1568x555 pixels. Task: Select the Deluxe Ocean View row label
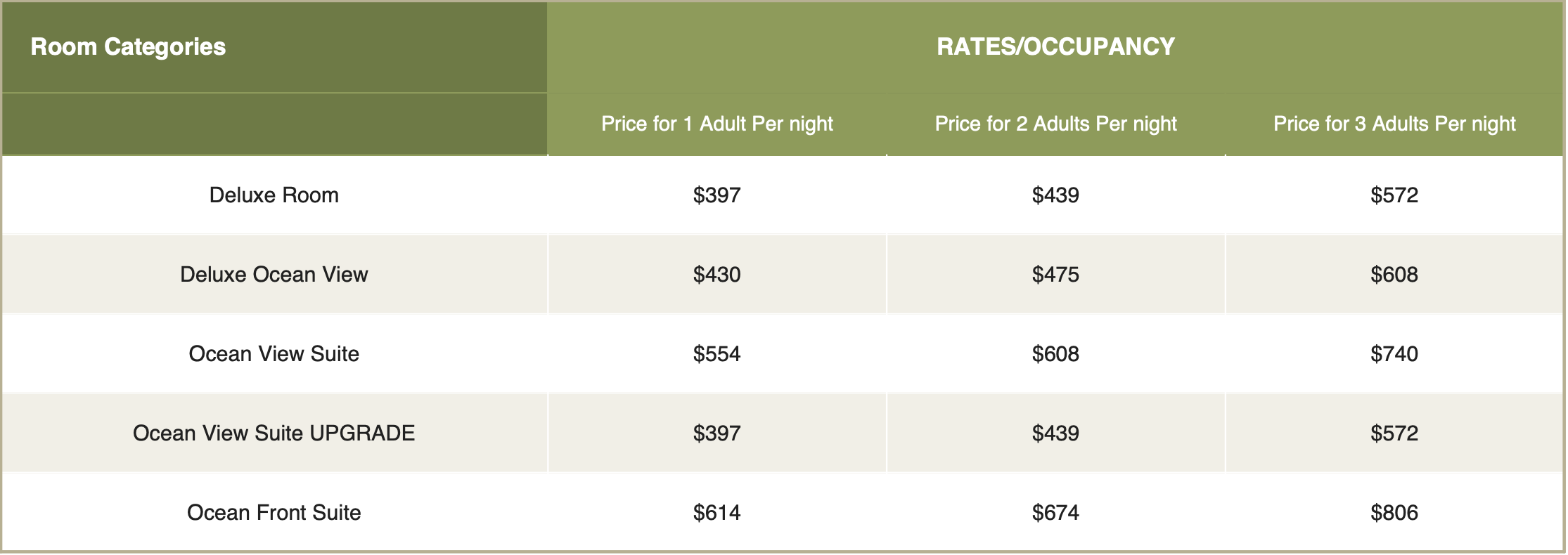[x=274, y=274]
